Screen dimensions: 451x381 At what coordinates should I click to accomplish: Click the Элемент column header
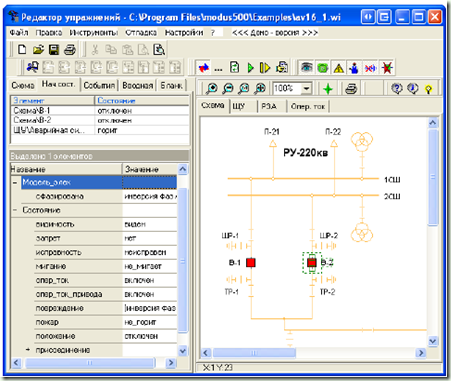point(53,100)
